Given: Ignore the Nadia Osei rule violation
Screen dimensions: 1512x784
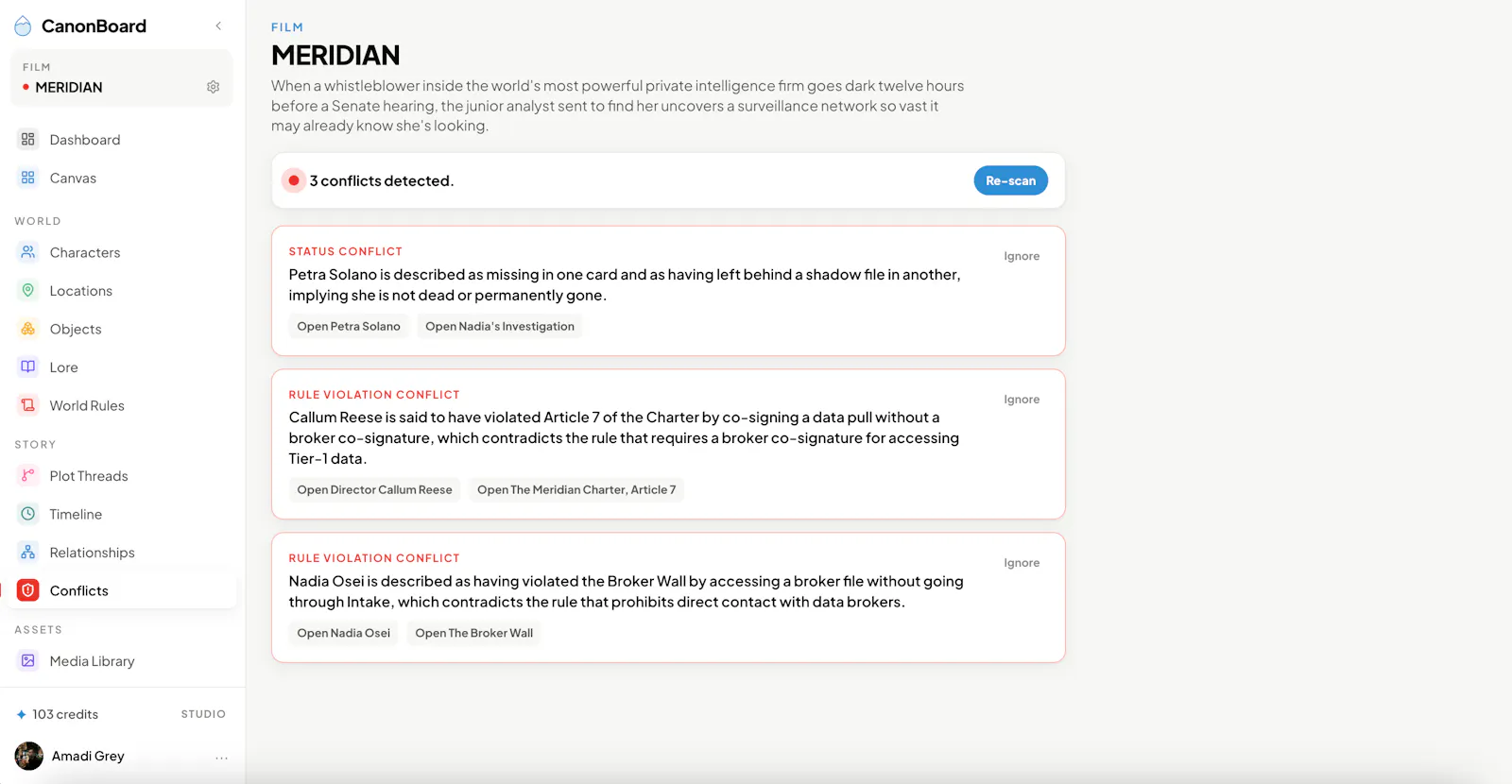Looking at the screenshot, I should (1022, 563).
